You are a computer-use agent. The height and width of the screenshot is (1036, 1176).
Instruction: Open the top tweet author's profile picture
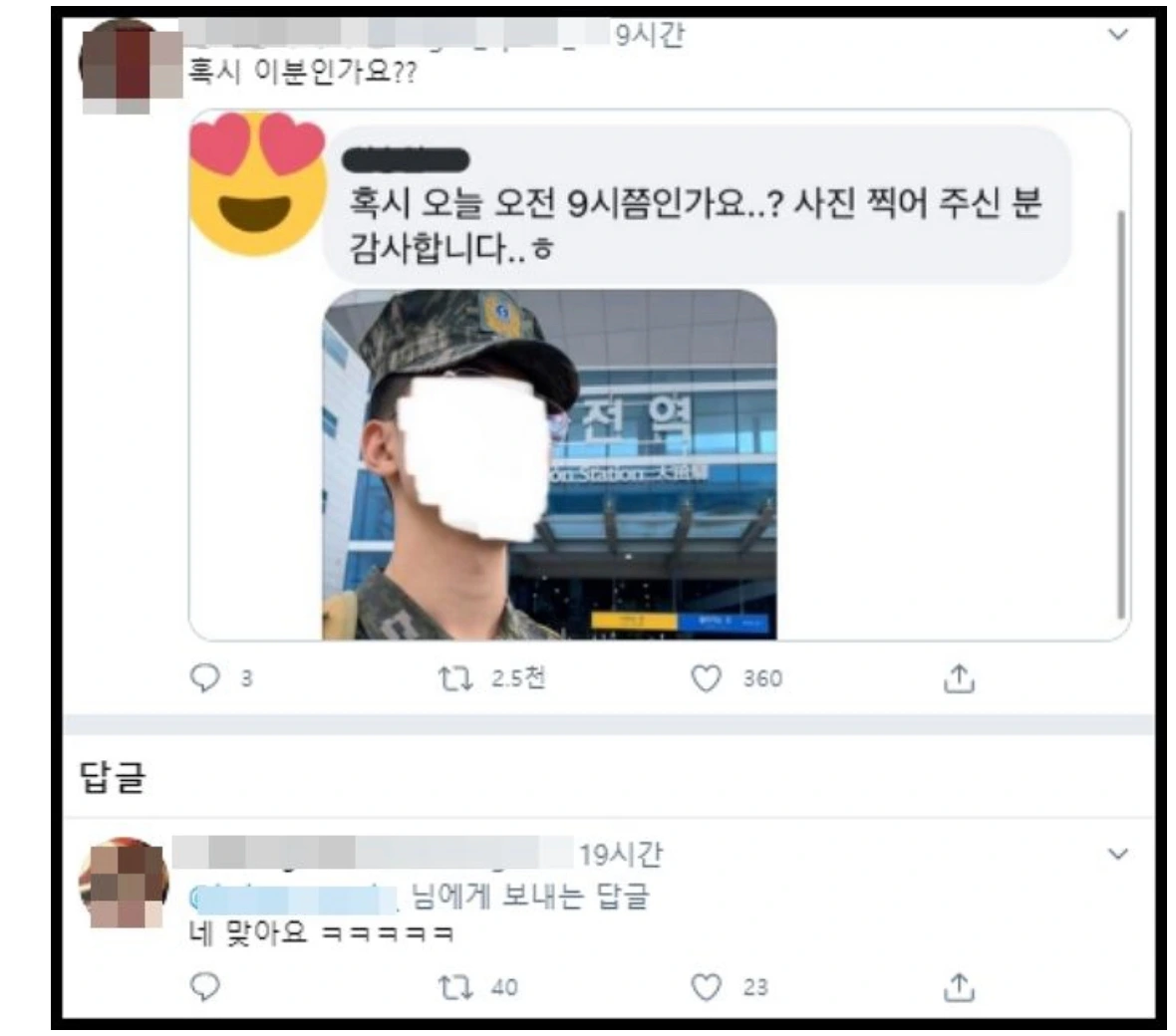click(x=131, y=68)
